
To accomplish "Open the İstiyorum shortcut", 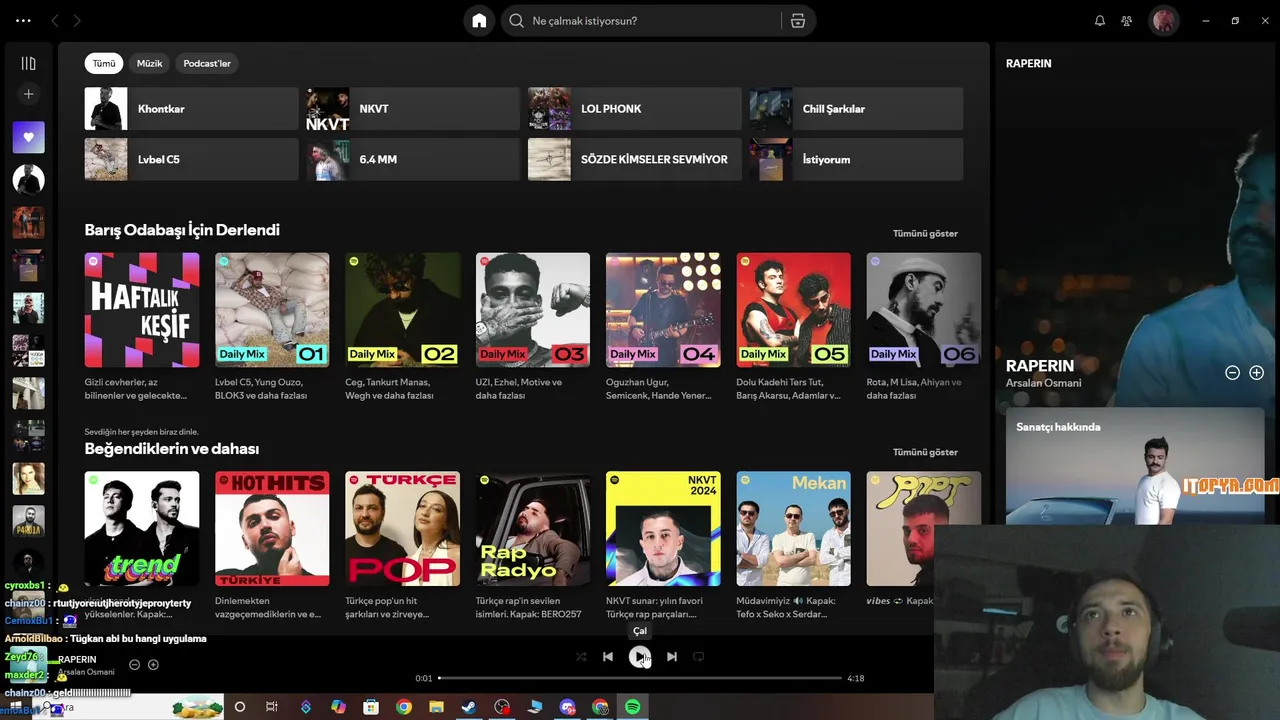I will click(x=857, y=159).
